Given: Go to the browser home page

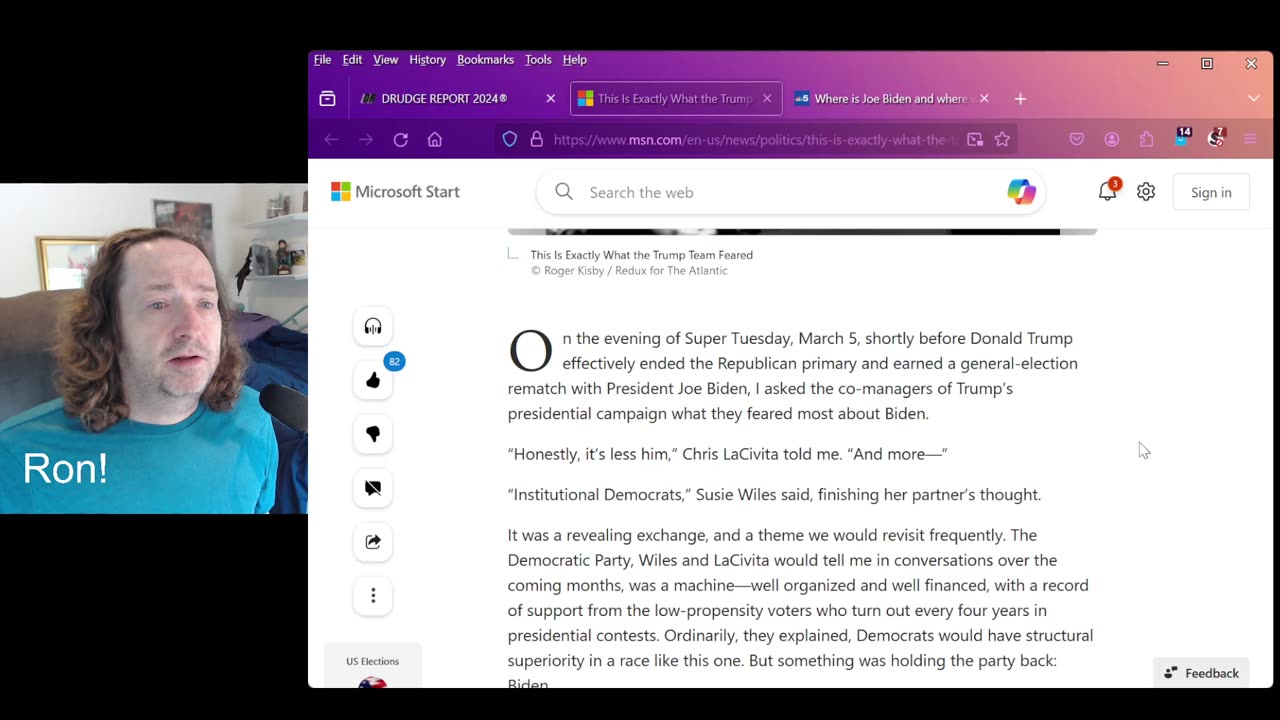Looking at the screenshot, I should click(435, 140).
